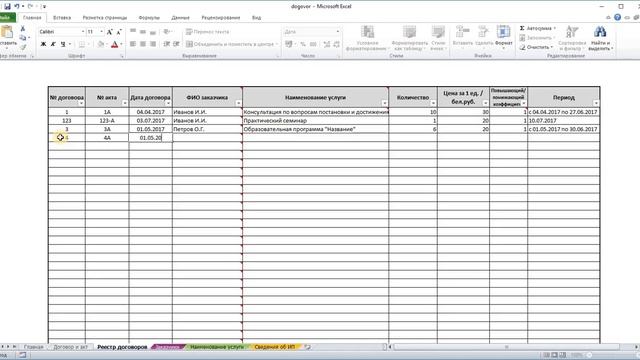Viewport: 640px width, 360px height.
Task: Copy selection using the copy icon
Action: pos(23,38)
